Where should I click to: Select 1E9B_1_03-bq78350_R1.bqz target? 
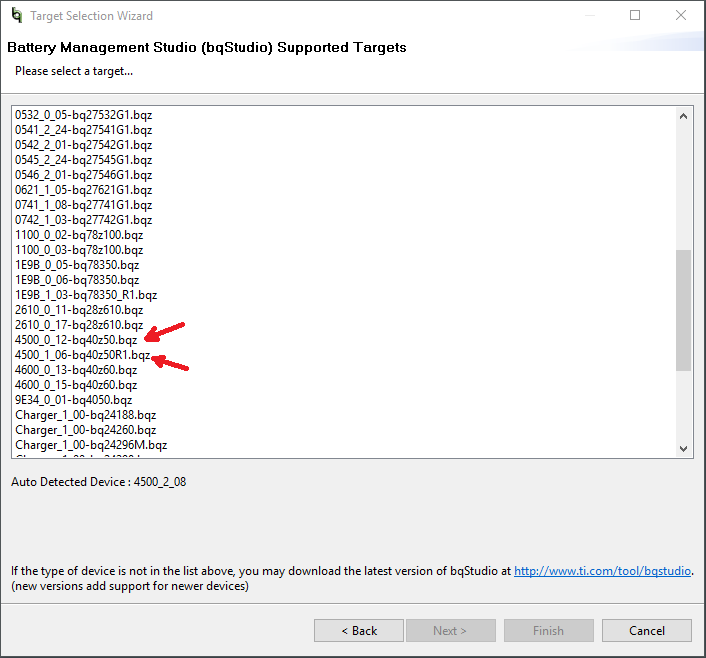pos(86,295)
